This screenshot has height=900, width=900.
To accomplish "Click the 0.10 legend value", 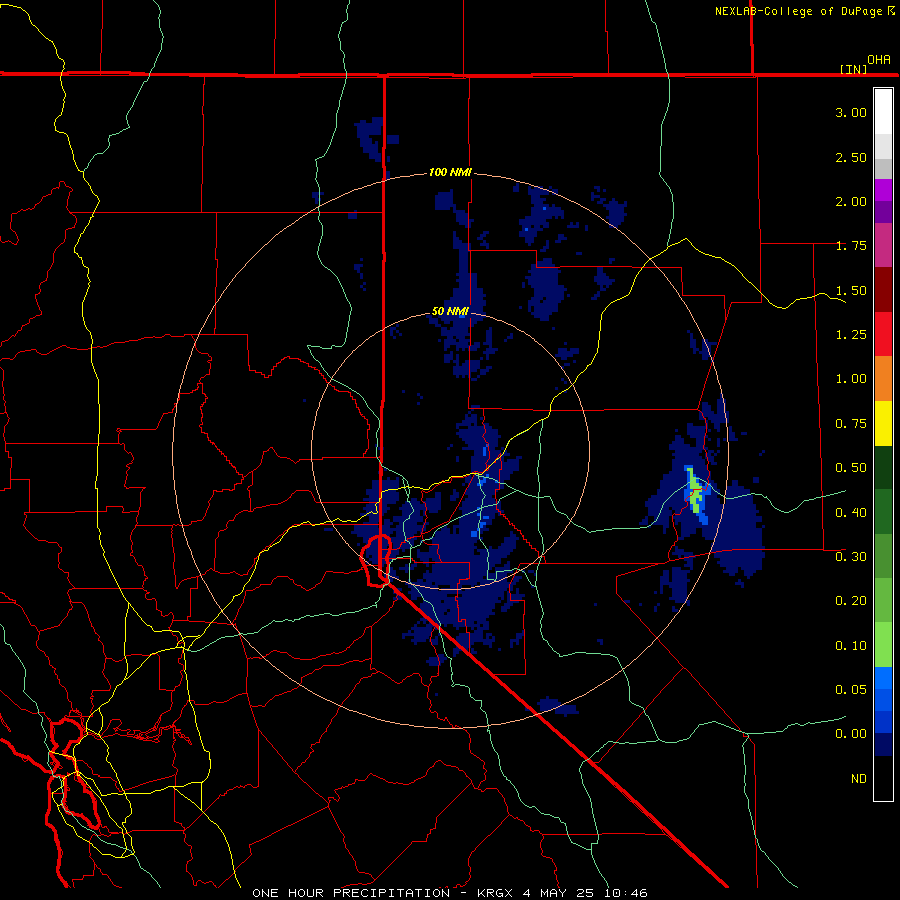I will (851, 646).
